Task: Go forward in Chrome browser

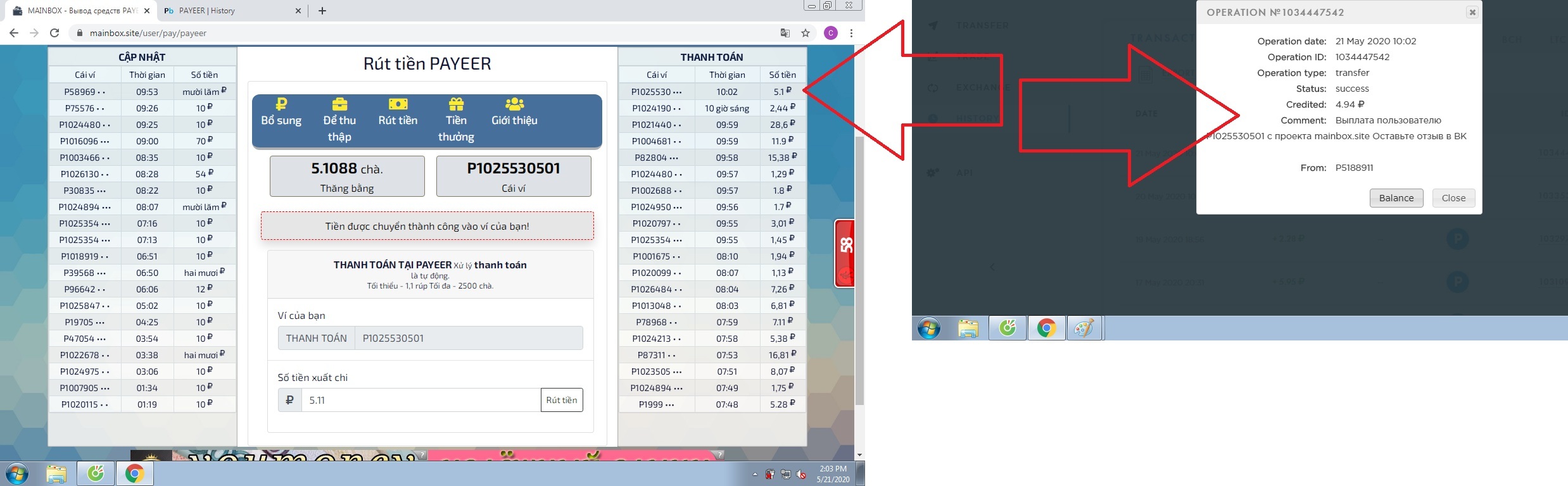Action: (x=34, y=33)
